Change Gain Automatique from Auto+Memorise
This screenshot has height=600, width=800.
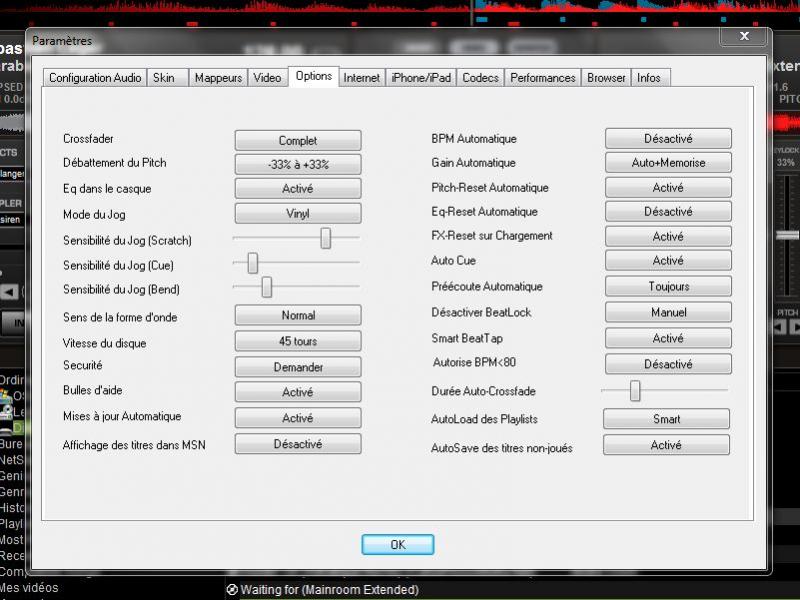(x=668, y=162)
